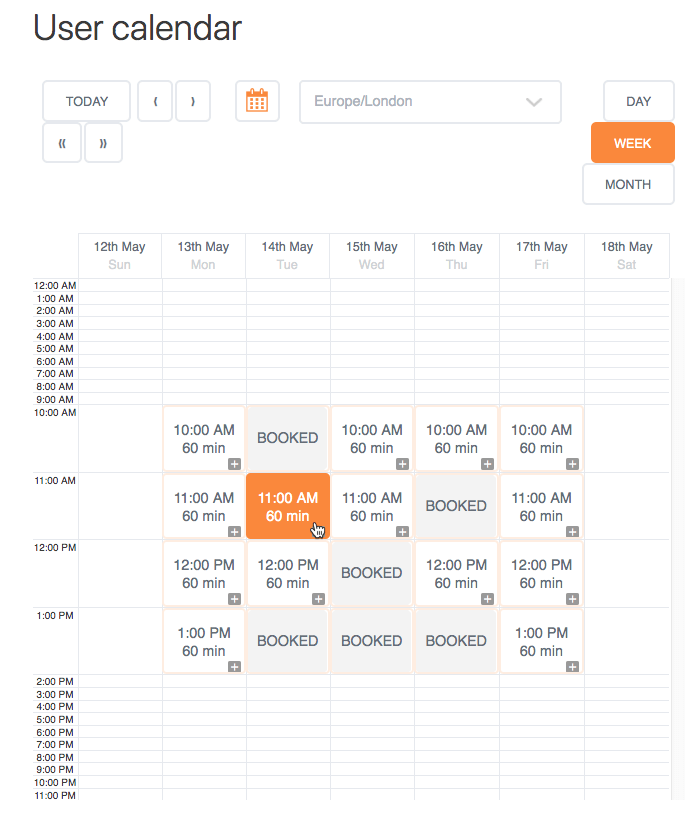Go to previous week with single left arrow
Viewport: 698px width, 829px height.
coord(155,101)
